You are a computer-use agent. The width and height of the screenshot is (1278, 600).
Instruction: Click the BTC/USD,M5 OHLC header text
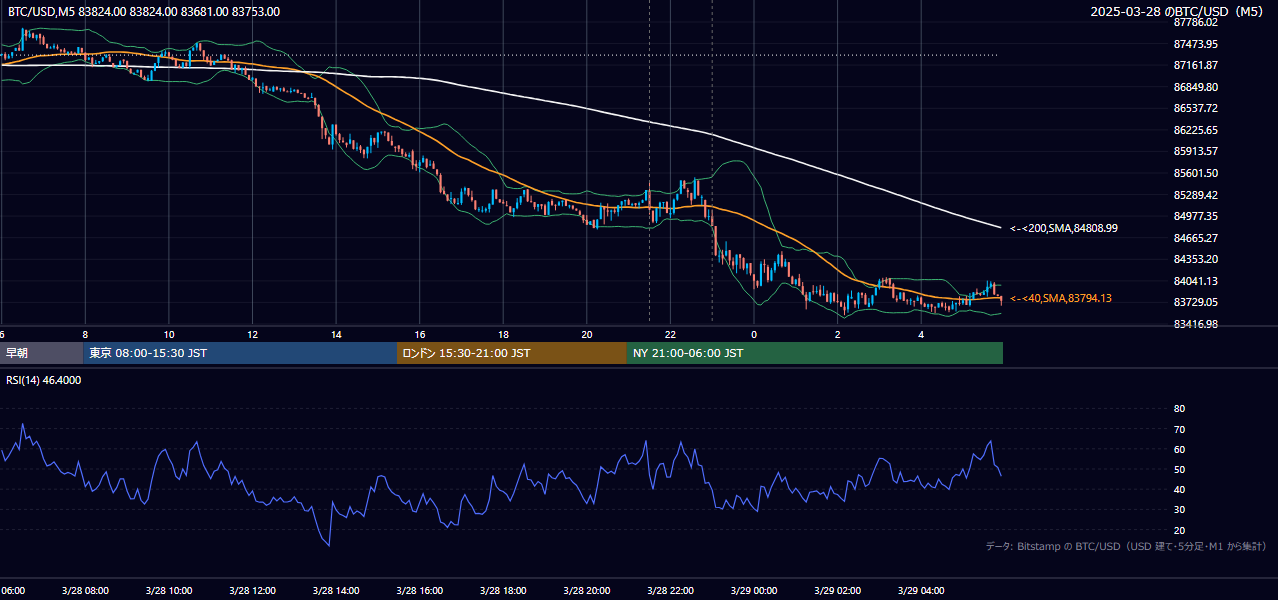click(x=144, y=12)
